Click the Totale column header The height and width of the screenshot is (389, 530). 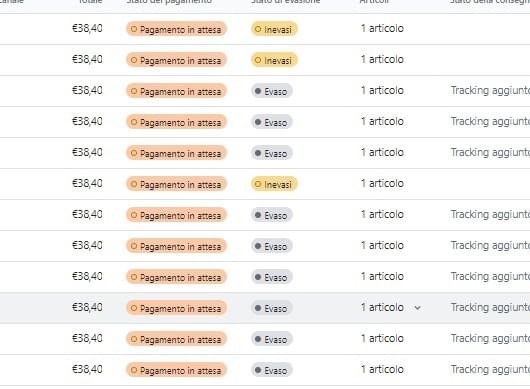[x=90, y=2]
